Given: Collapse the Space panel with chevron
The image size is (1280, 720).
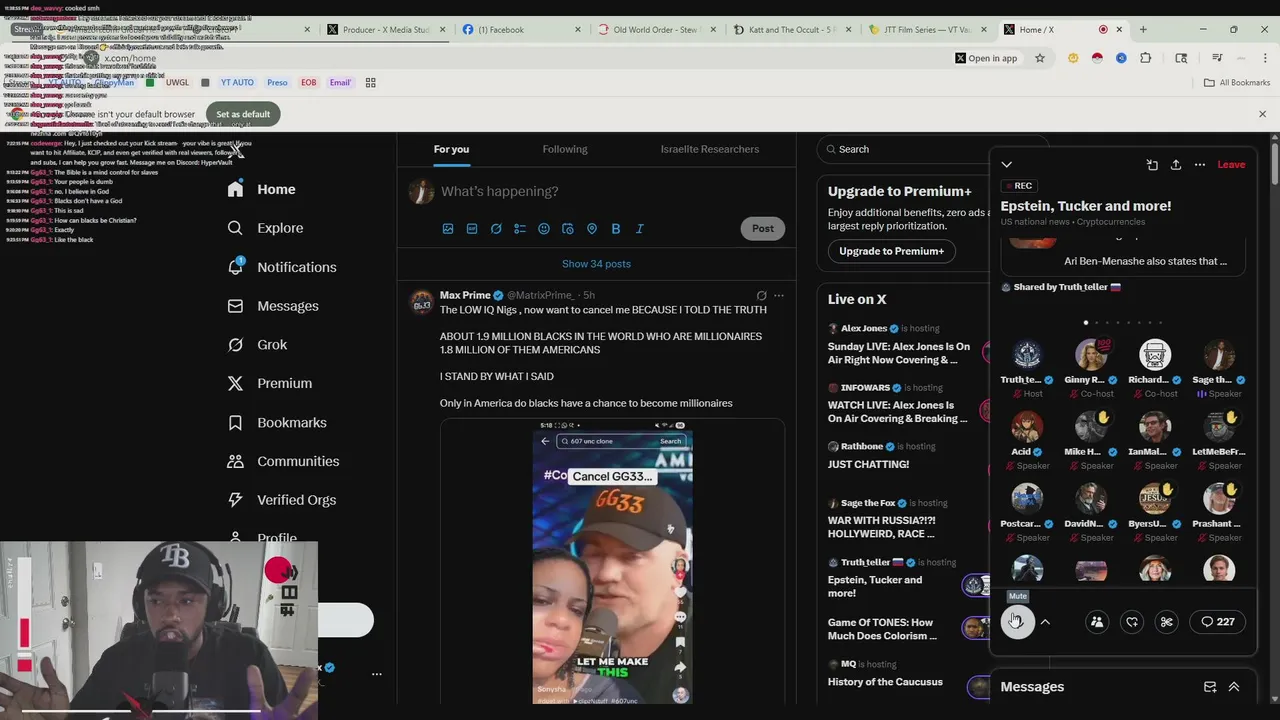Looking at the screenshot, I should coord(1007,165).
